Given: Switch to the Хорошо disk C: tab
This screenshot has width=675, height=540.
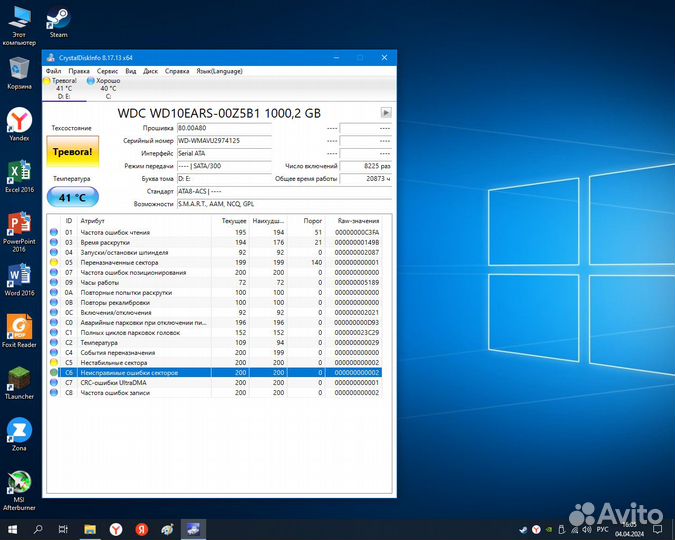Looking at the screenshot, I should 108,88.
